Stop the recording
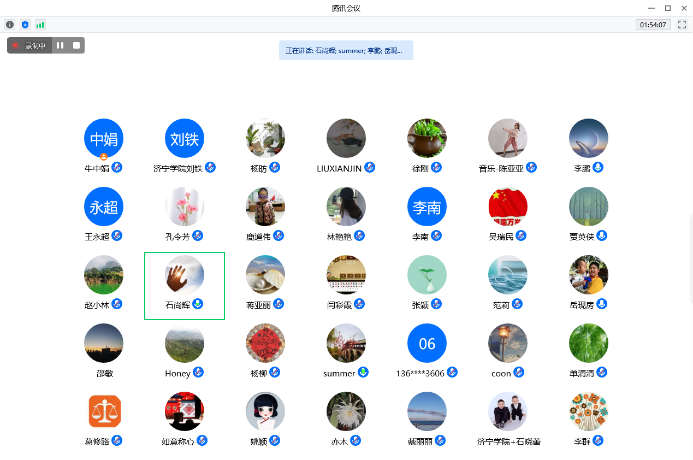The height and width of the screenshot is (460, 693). (76, 45)
